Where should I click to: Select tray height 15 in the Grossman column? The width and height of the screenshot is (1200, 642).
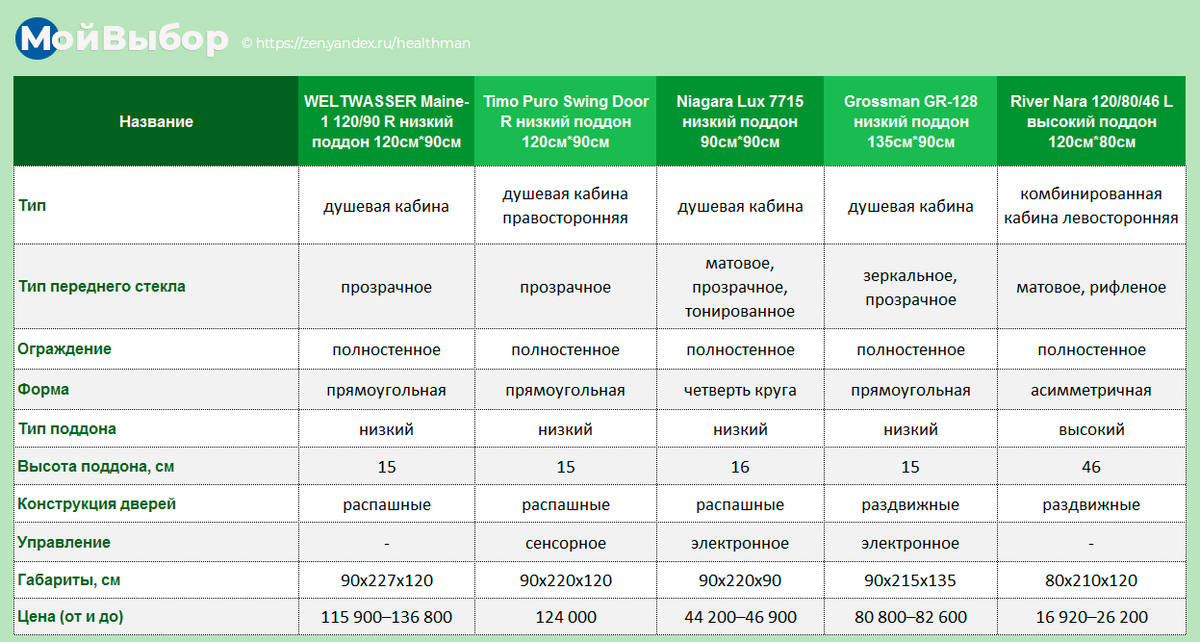pyautogui.click(x=910, y=467)
